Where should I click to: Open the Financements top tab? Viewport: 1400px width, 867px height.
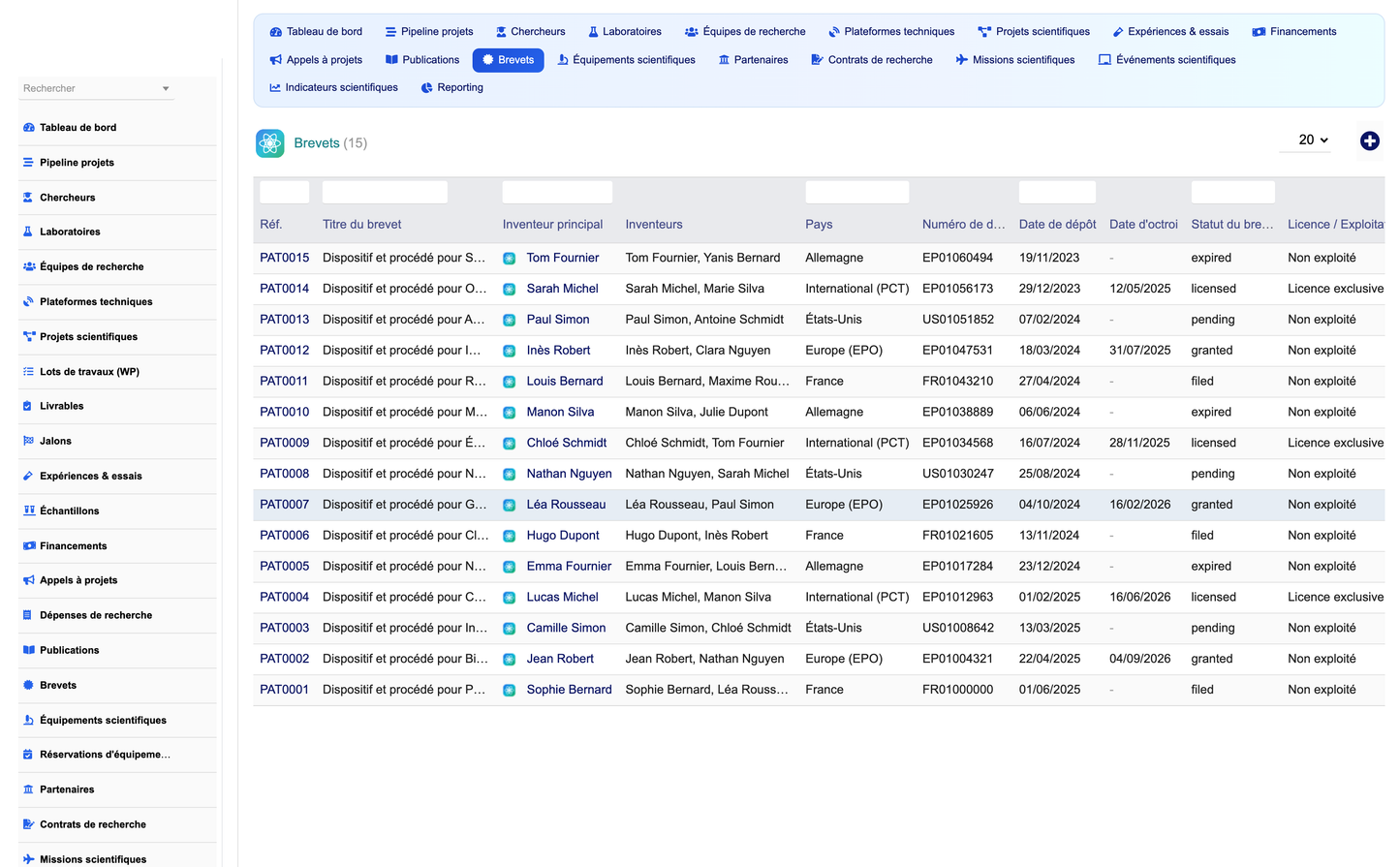(x=1294, y=32)
